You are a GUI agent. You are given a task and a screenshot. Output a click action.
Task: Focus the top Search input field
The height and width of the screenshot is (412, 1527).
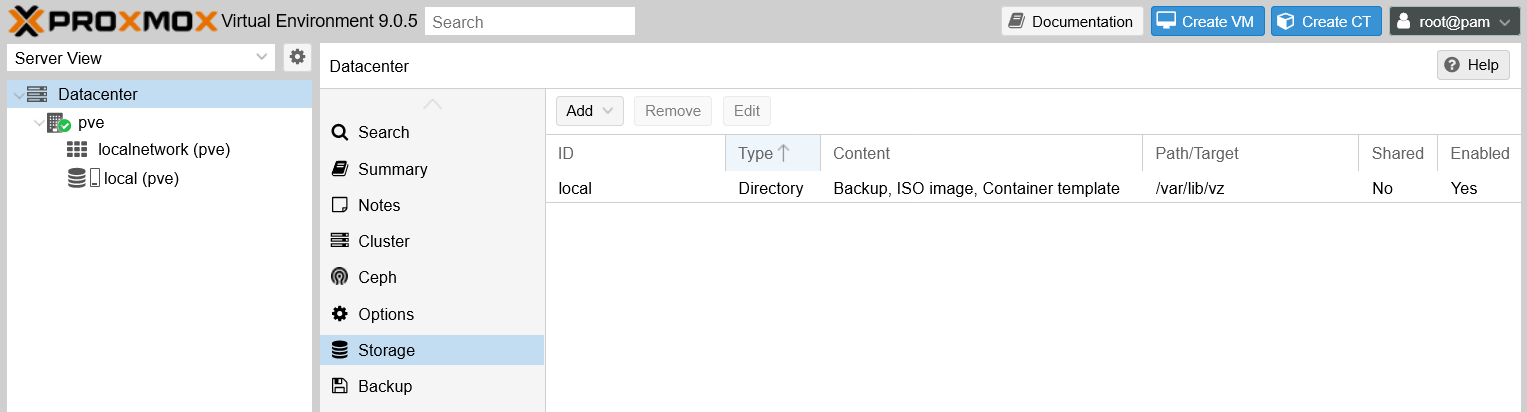click(x=530, y=21)
